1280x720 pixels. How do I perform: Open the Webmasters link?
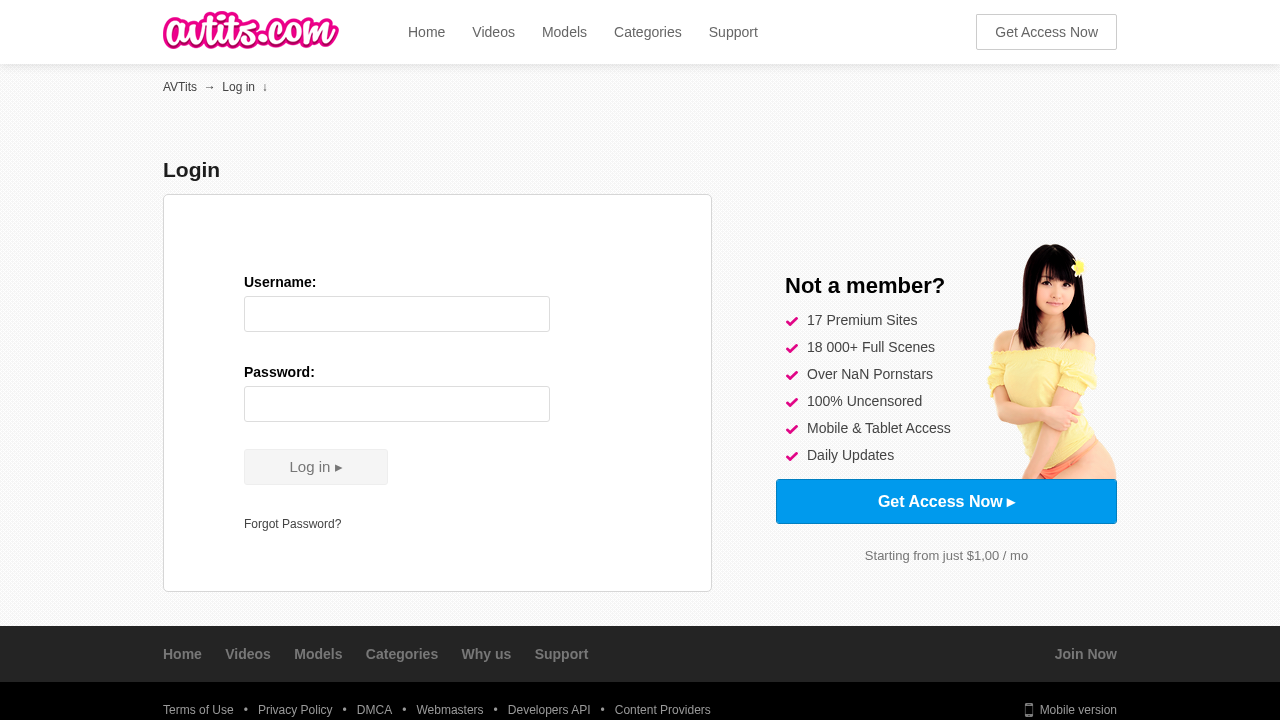pos(450,710)
